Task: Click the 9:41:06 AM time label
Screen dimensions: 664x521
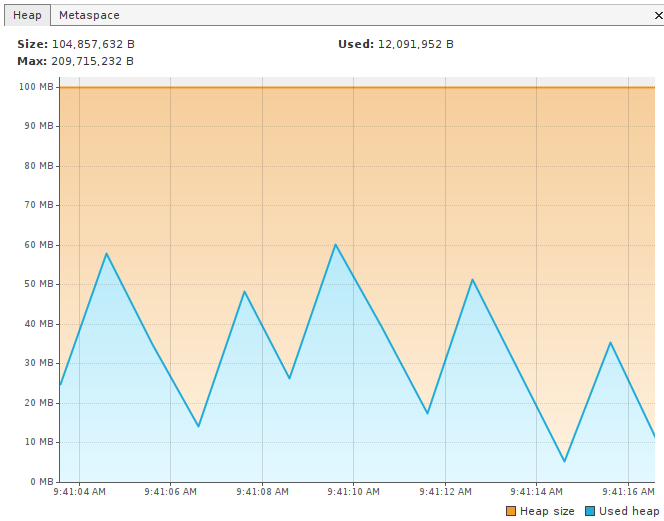Action: pos(171,492)
